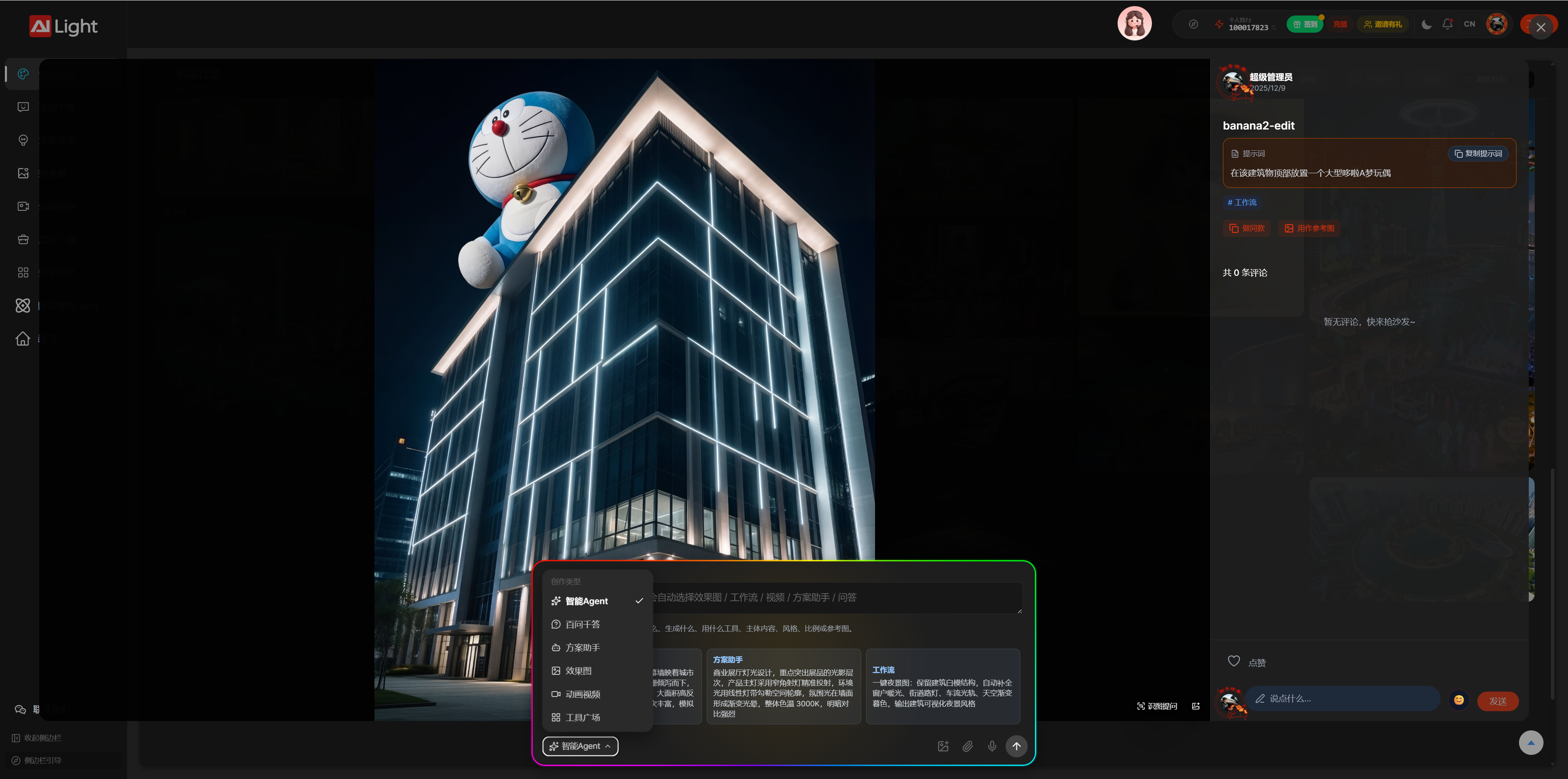This screenshot has width=1568, height=779.
Task: Click the comment input field 说点什么
Action: click(x=1343, y=699)
